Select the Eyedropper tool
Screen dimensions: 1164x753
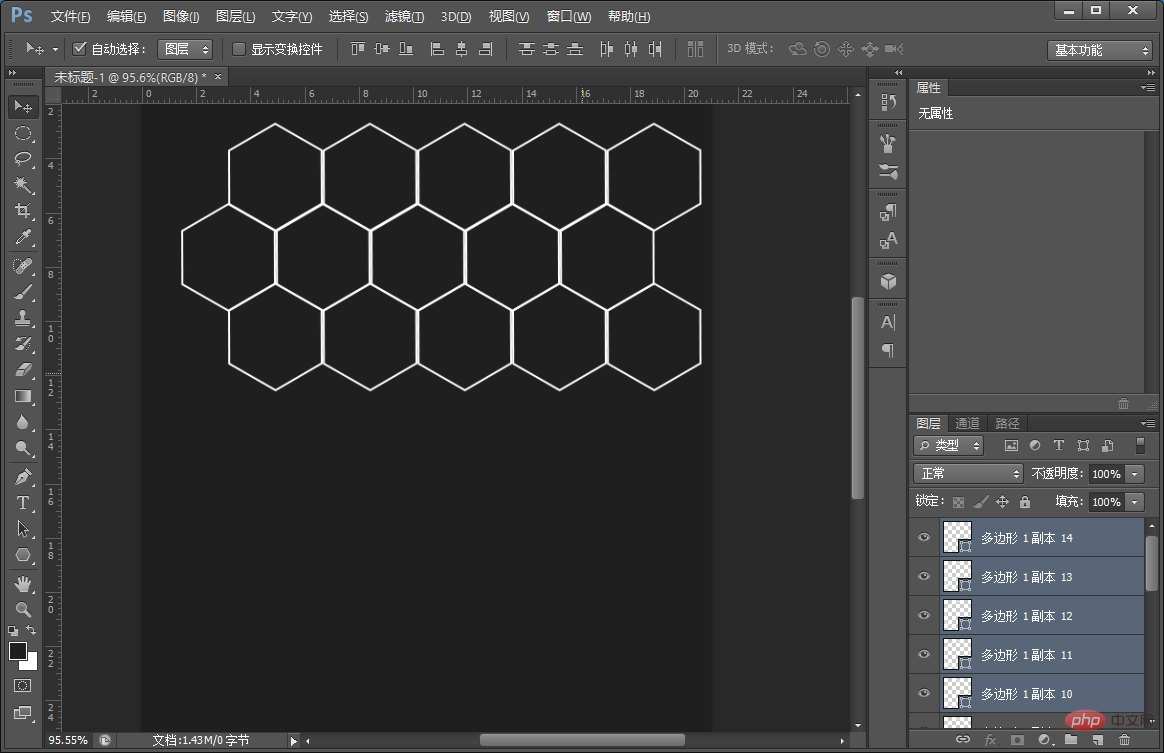tap(23, 237)
